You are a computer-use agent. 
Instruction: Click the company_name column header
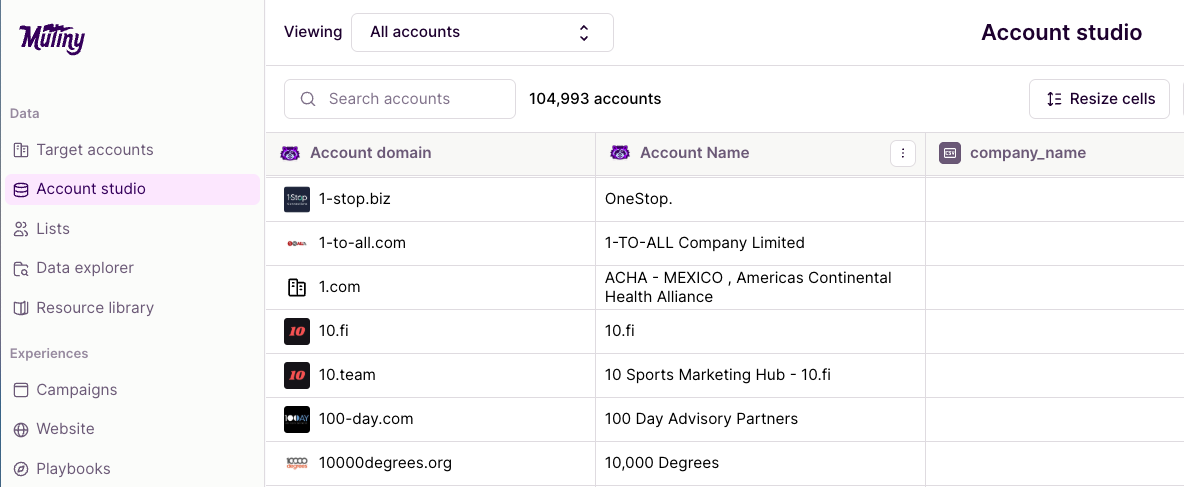point(1055,153)
